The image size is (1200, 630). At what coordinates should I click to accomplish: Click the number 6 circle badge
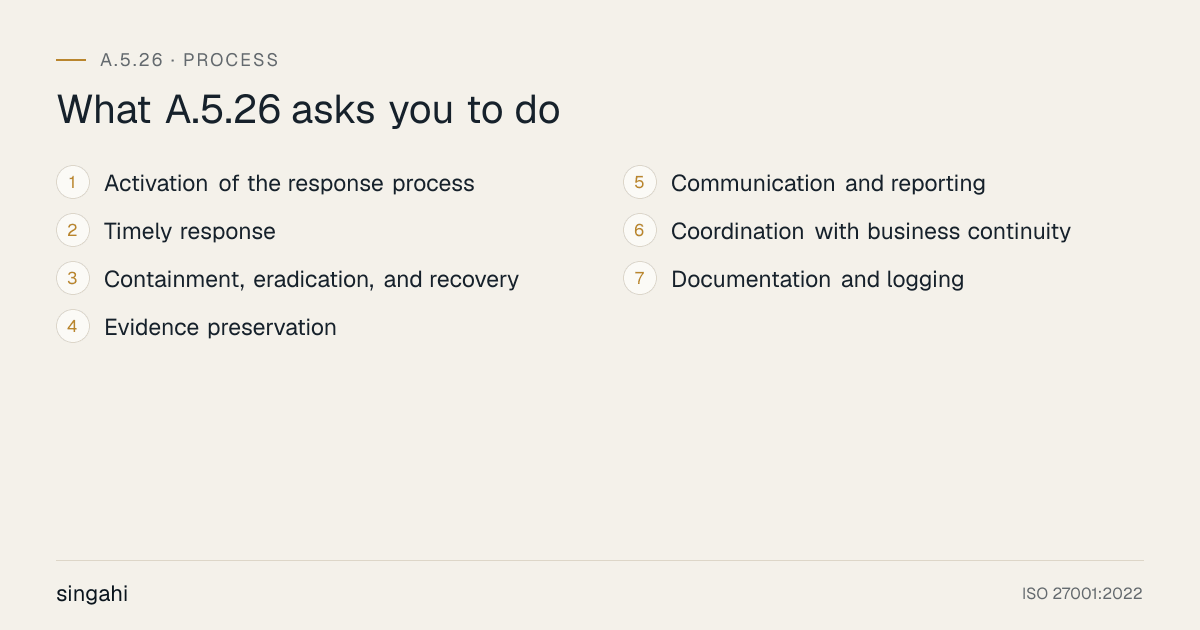click(x=640, y=231)
